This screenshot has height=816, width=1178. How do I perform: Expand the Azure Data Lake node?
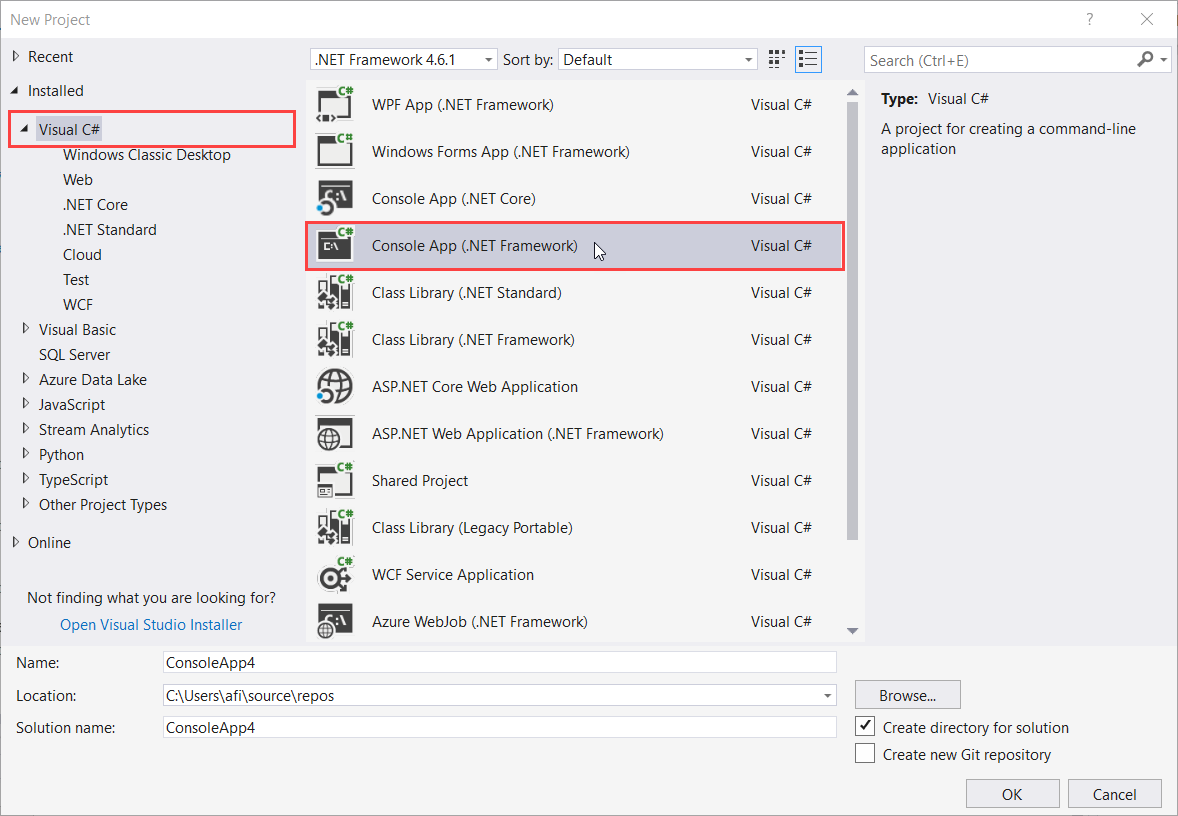point(26,379)
